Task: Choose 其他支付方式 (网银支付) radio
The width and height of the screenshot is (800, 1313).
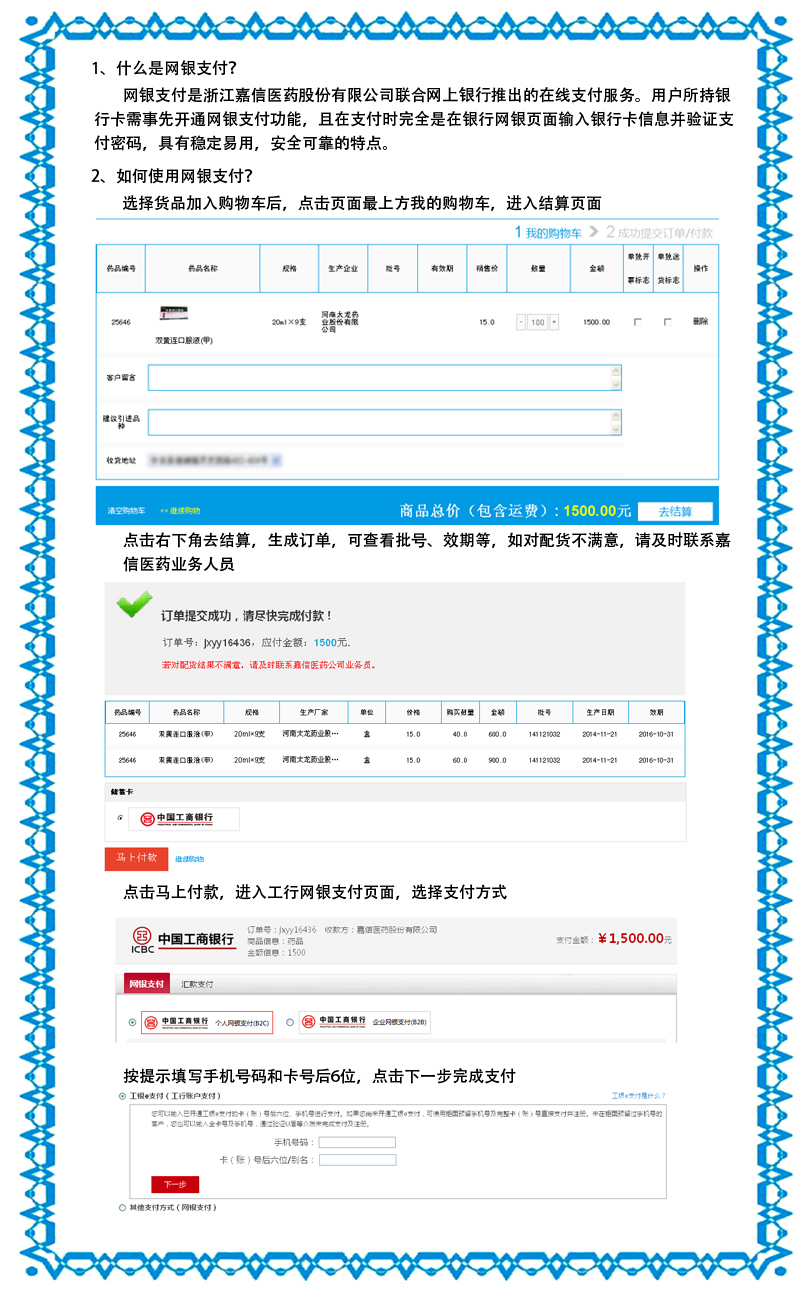Action: [123, 1208]
